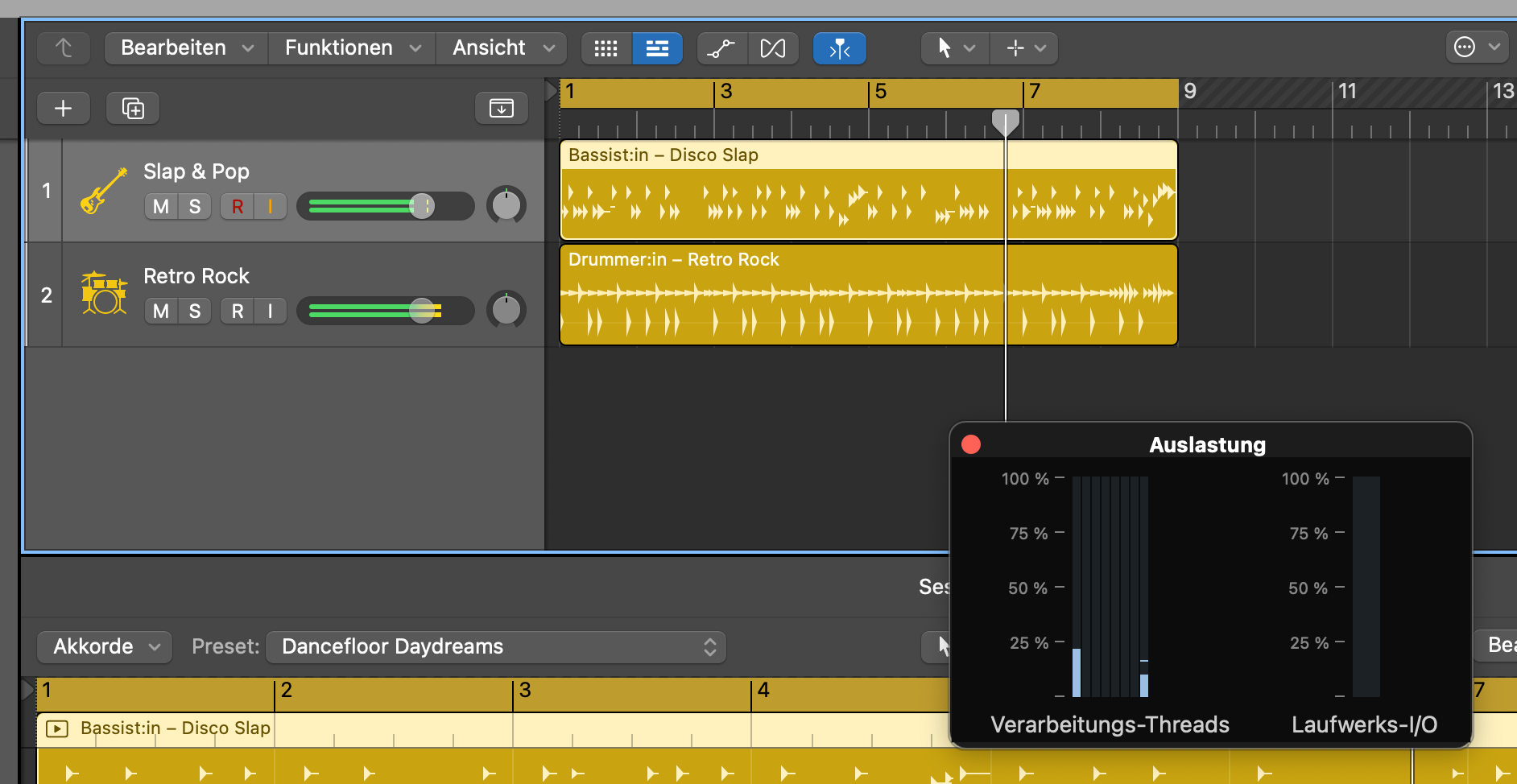Switch to grid view button

(x=606, y=48)
